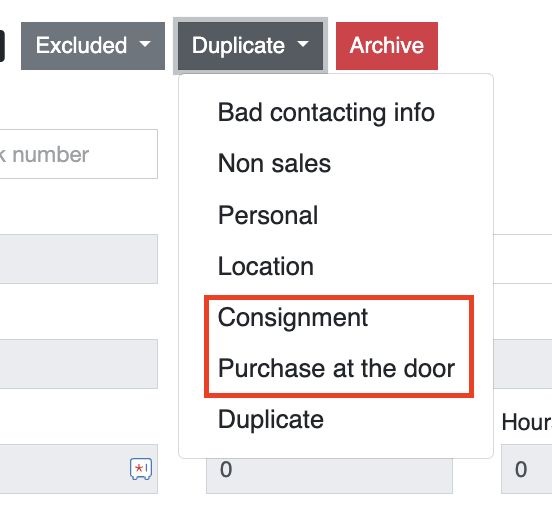Screen dimensions: 552x510
Task: Click the Hours field showing 0
Action: pos(527,469)
